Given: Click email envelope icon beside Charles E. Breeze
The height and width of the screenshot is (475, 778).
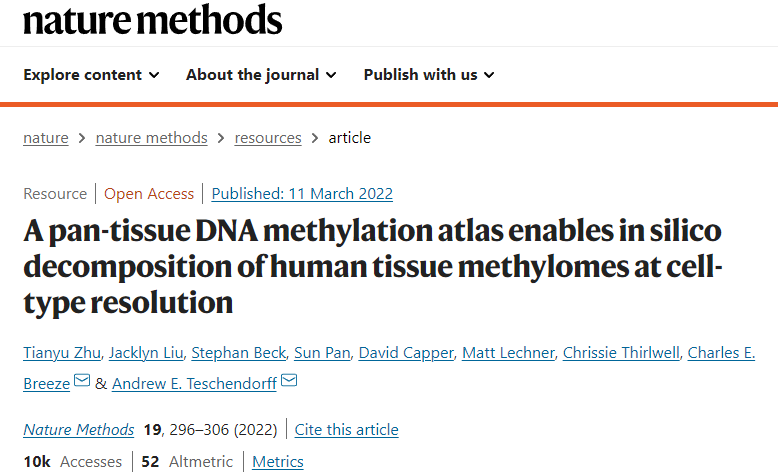Looking at the screenshot, I should click(x=82, y=381).
